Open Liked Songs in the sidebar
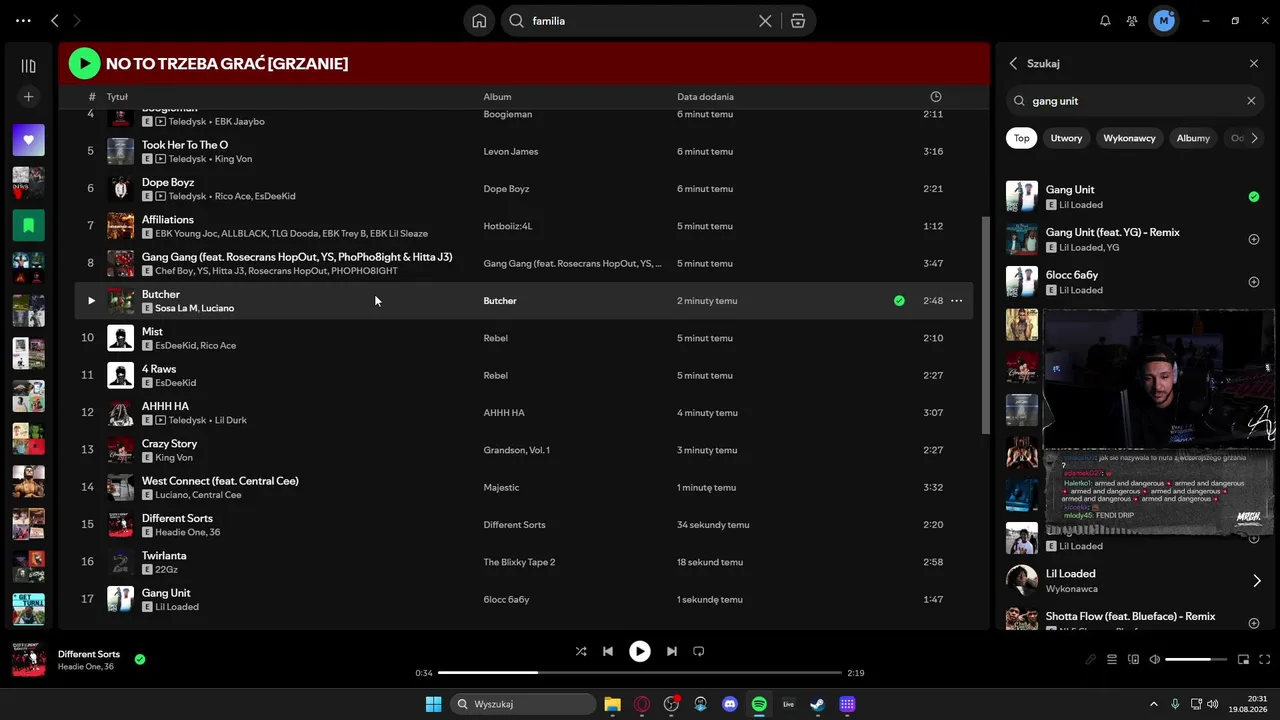 (28, 141)
